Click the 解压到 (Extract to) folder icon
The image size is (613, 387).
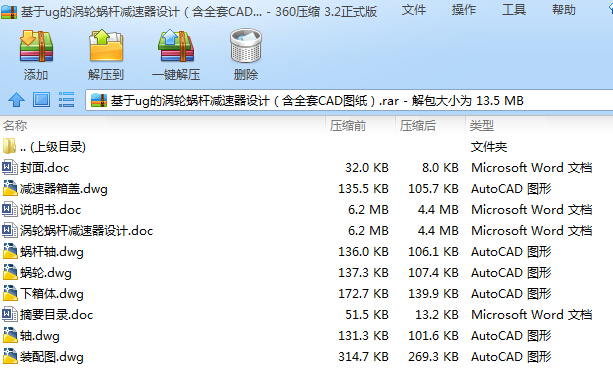pyautogui.click(x=106, y=46)
